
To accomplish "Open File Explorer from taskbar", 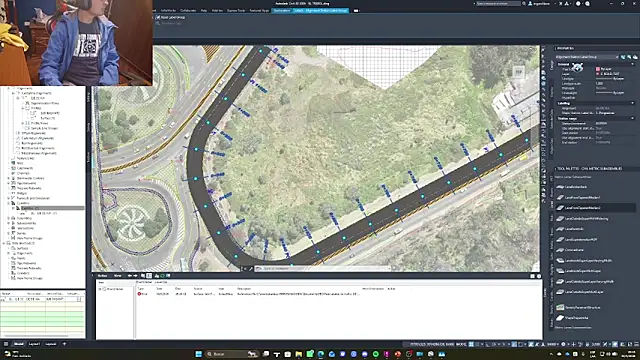I will click(299, 354).
